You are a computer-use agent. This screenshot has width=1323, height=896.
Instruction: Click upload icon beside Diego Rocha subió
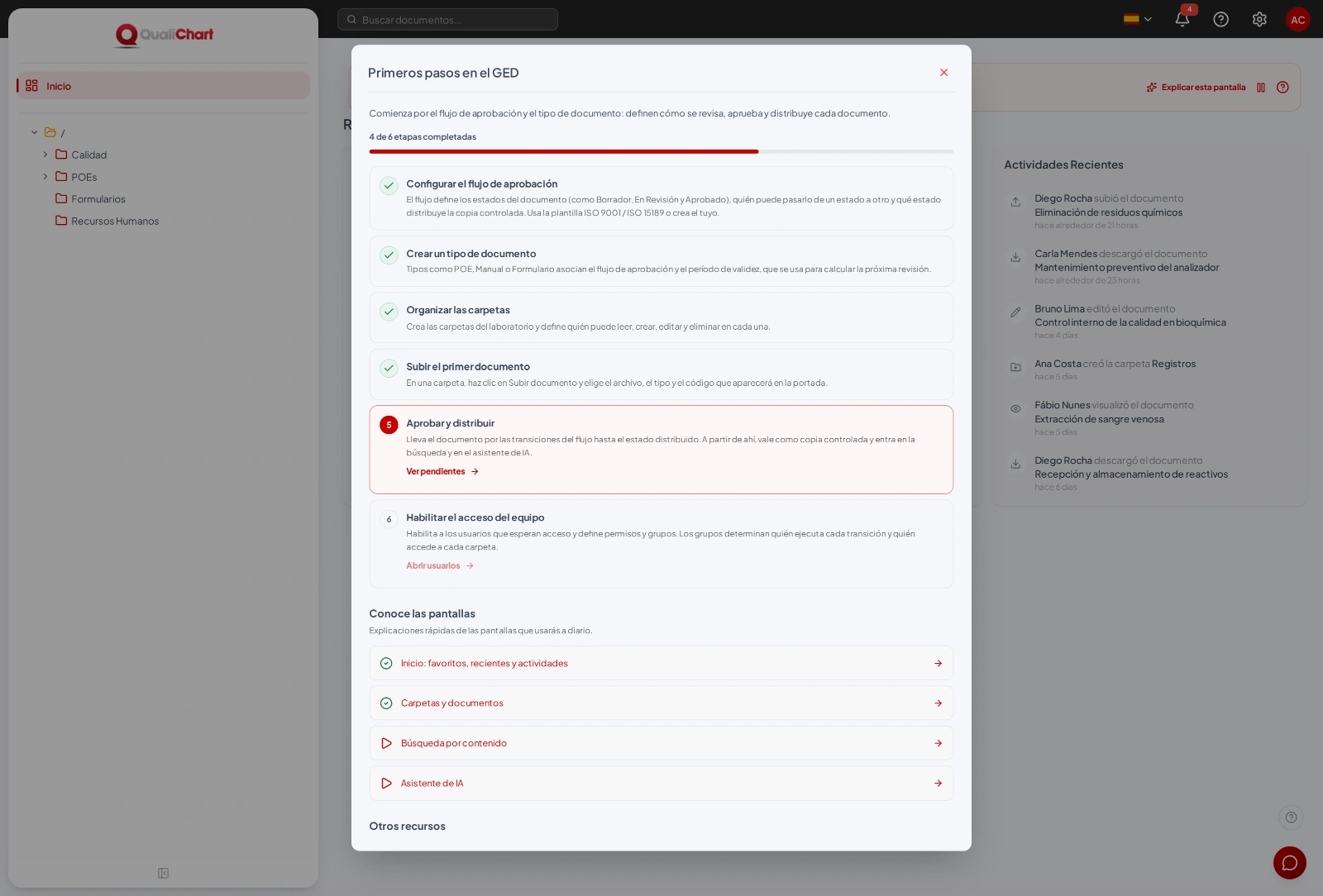(1015, 202)
